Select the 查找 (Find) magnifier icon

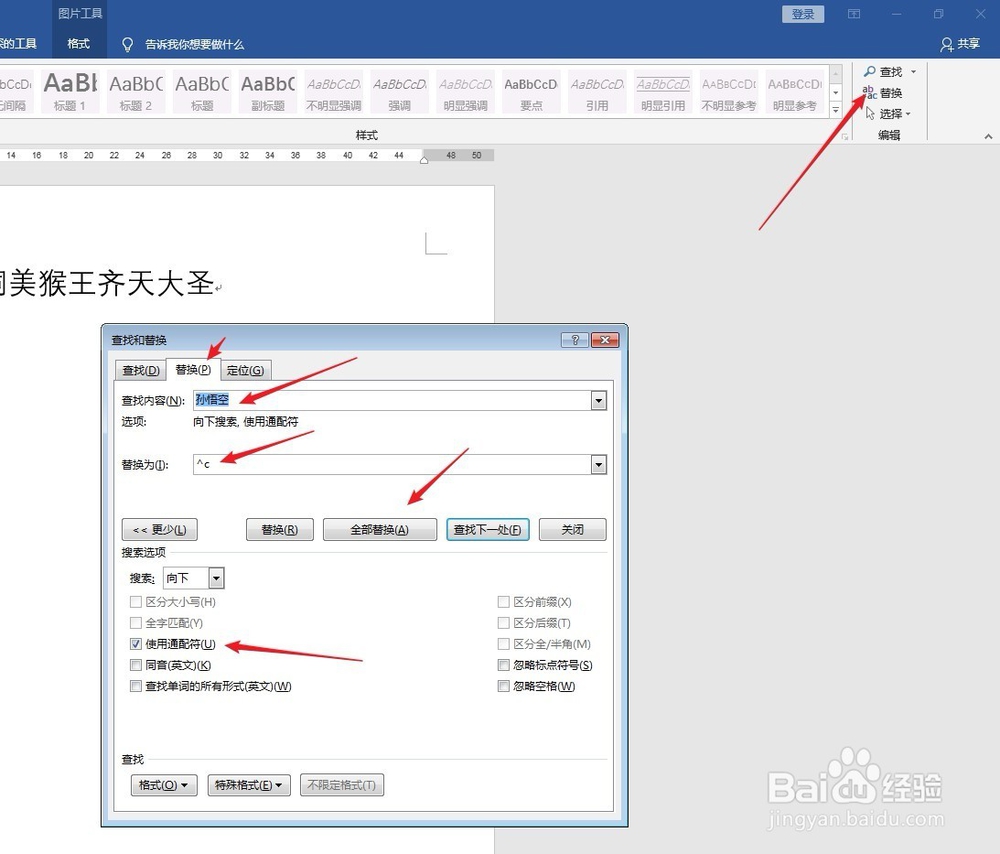point(870,71)
